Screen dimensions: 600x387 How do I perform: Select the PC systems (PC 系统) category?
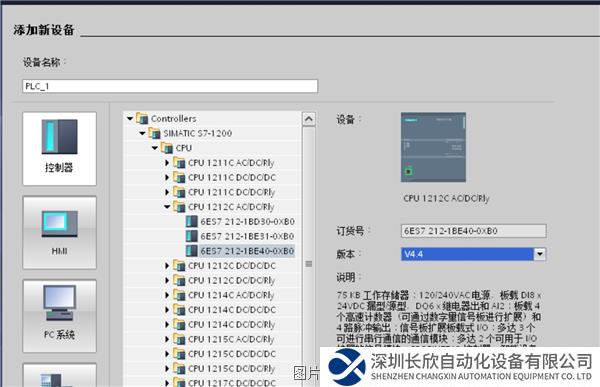tap(59, 316)
